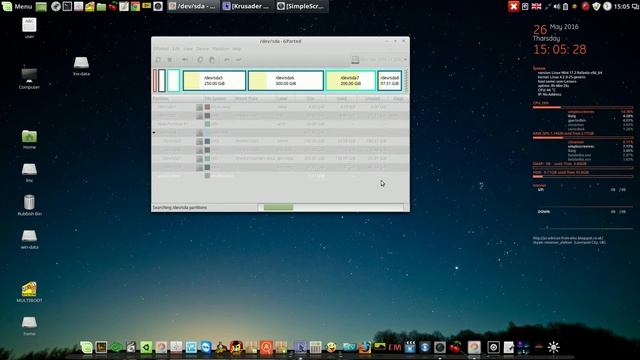Select the /dev/sda8 97.31 GiB partition block
This screenshot has width=640, height=360.
tap(389, 80)
